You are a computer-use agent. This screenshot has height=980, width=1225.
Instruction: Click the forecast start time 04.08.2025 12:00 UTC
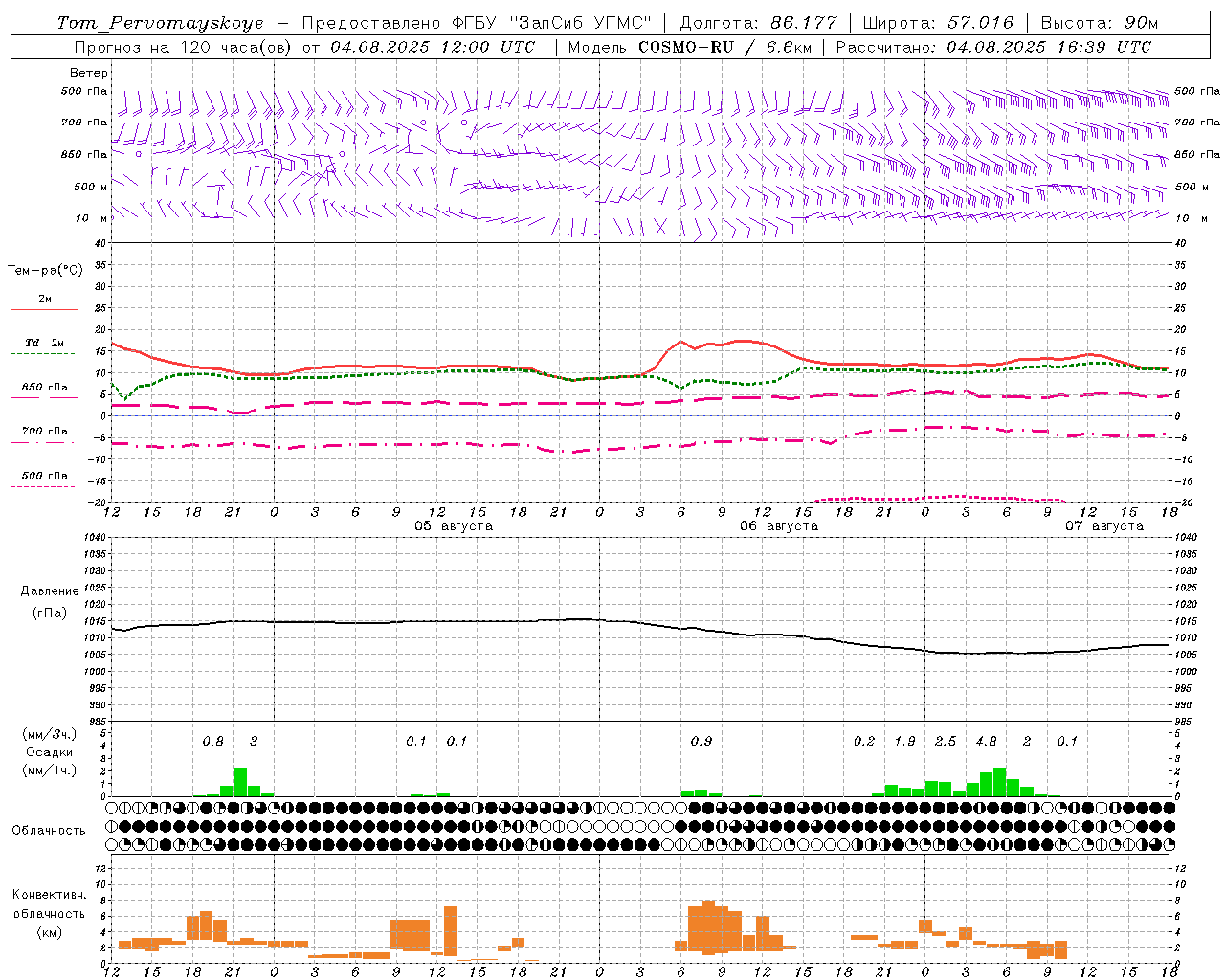click(x=433, y=47)
